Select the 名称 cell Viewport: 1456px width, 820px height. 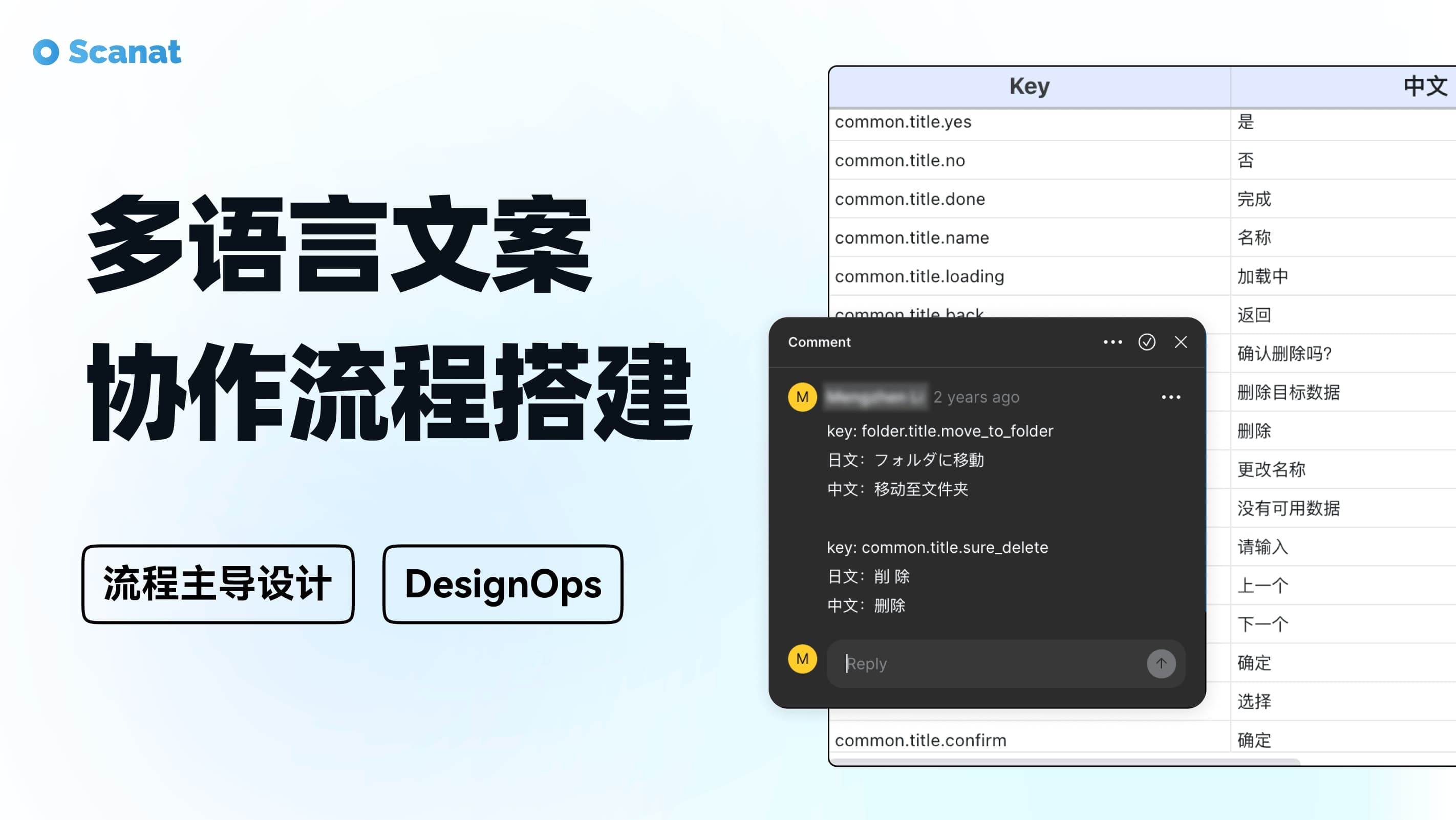point(1343,238)
